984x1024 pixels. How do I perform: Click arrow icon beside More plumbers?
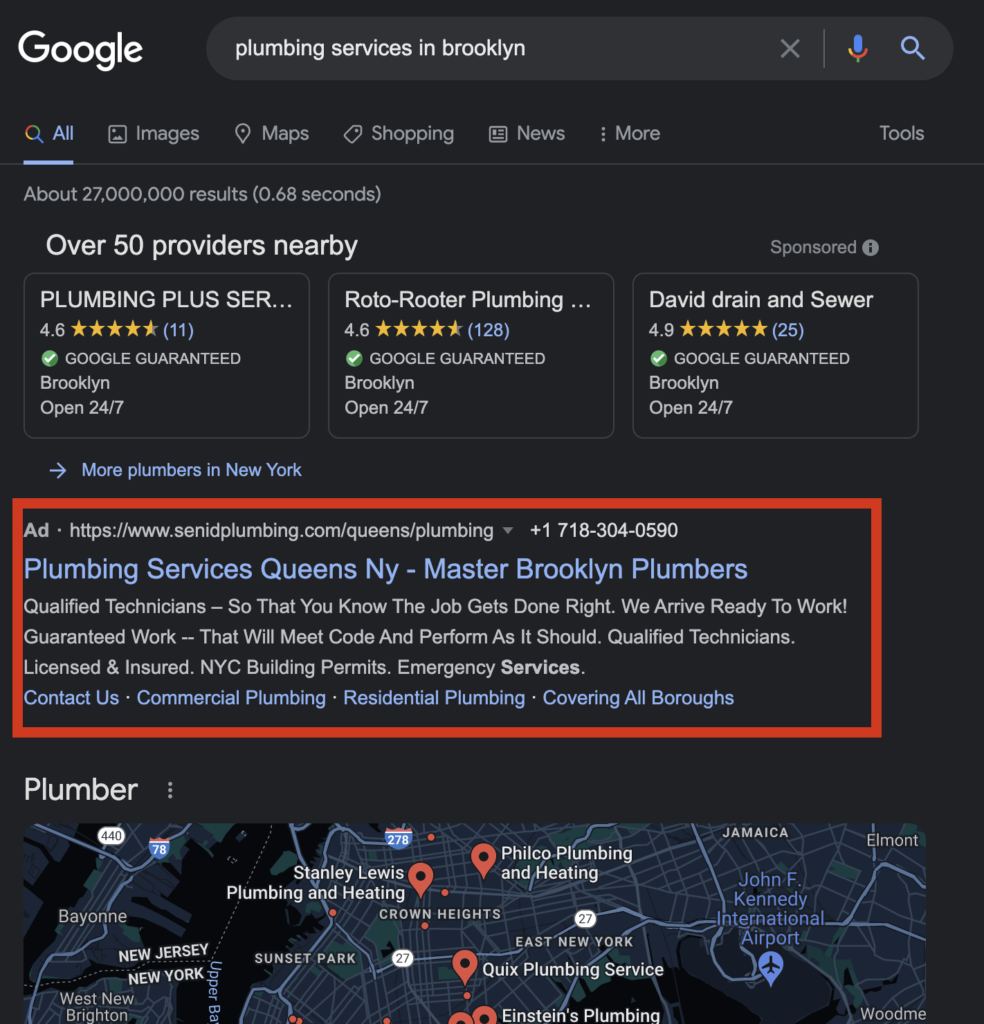click(x=58, y=470)
